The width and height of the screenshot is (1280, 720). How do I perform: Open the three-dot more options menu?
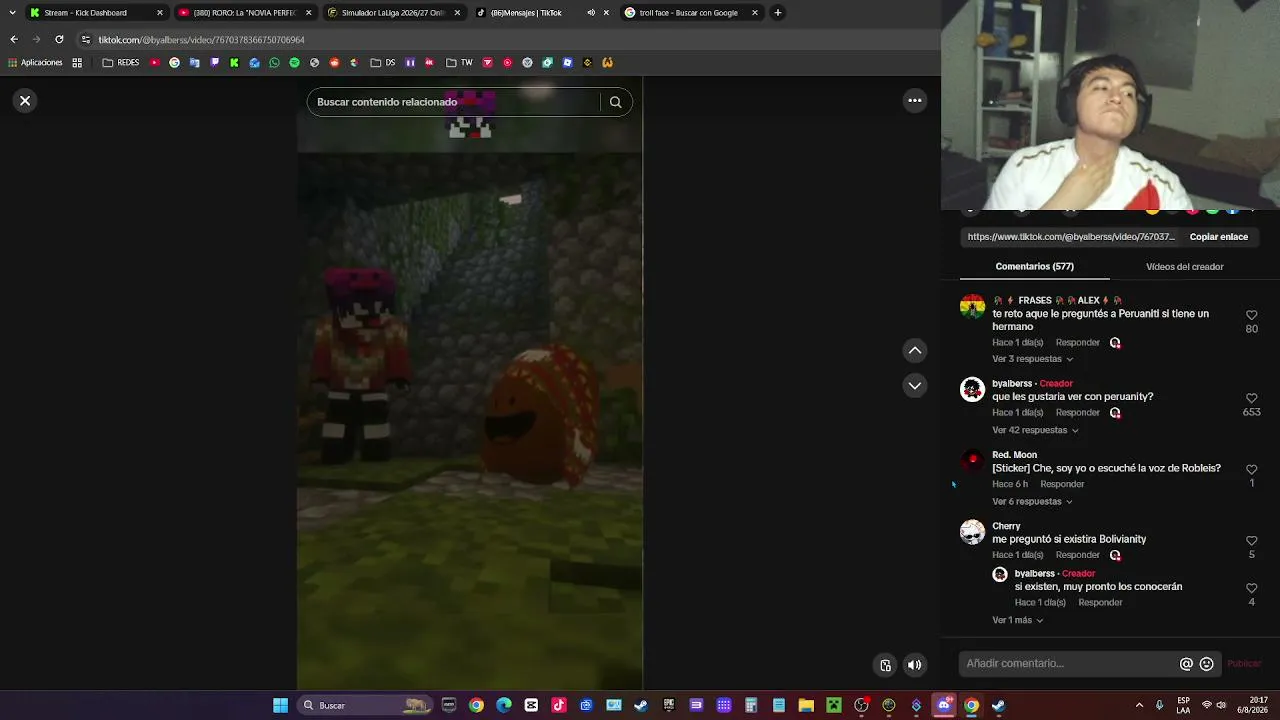(x=914, y=100)
